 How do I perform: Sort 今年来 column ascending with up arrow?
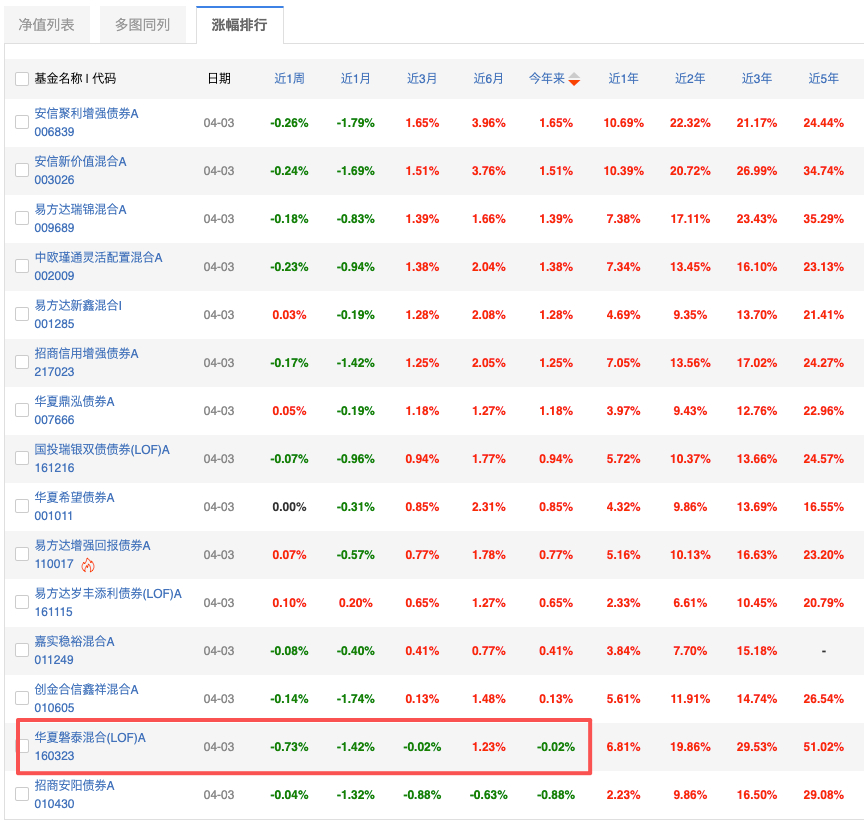click(x=574, y=75)
